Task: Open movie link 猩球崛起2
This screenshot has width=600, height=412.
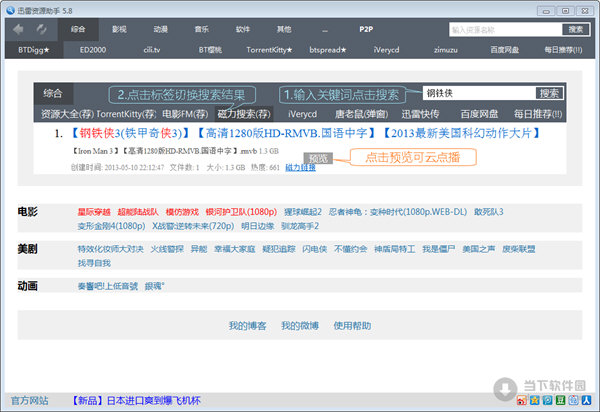Action: point(303,212)
